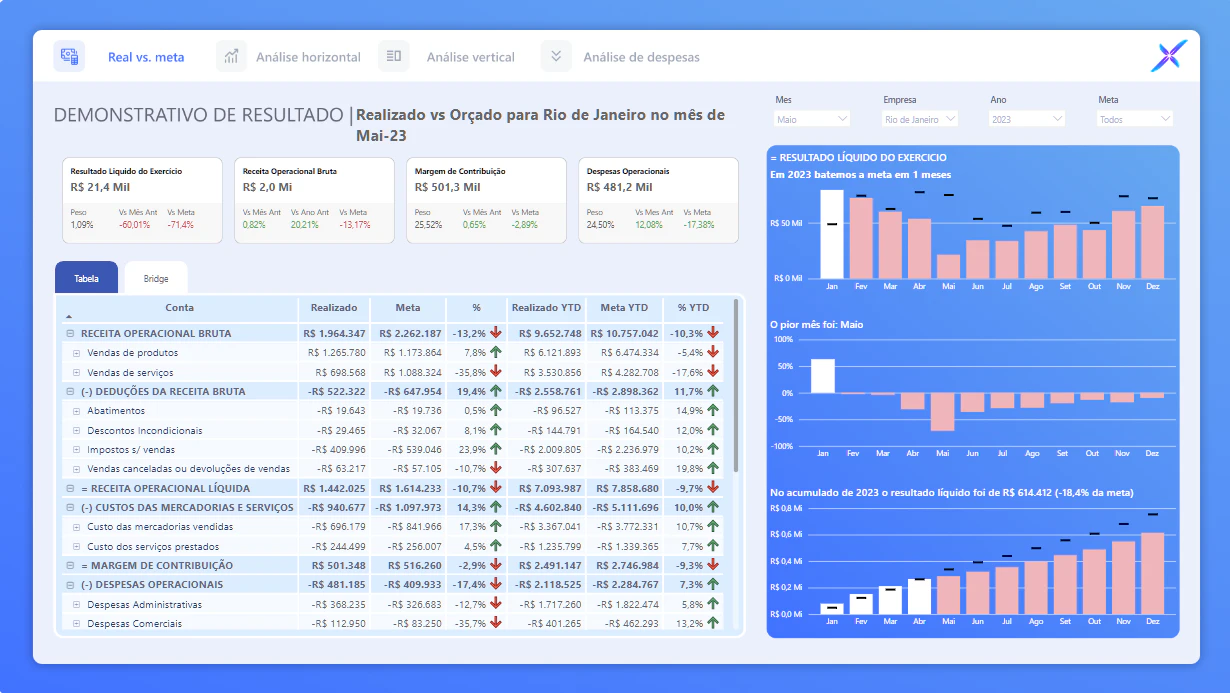
Task: Select Despesas Operacionais KPI card
Action: tap(659, 200)
